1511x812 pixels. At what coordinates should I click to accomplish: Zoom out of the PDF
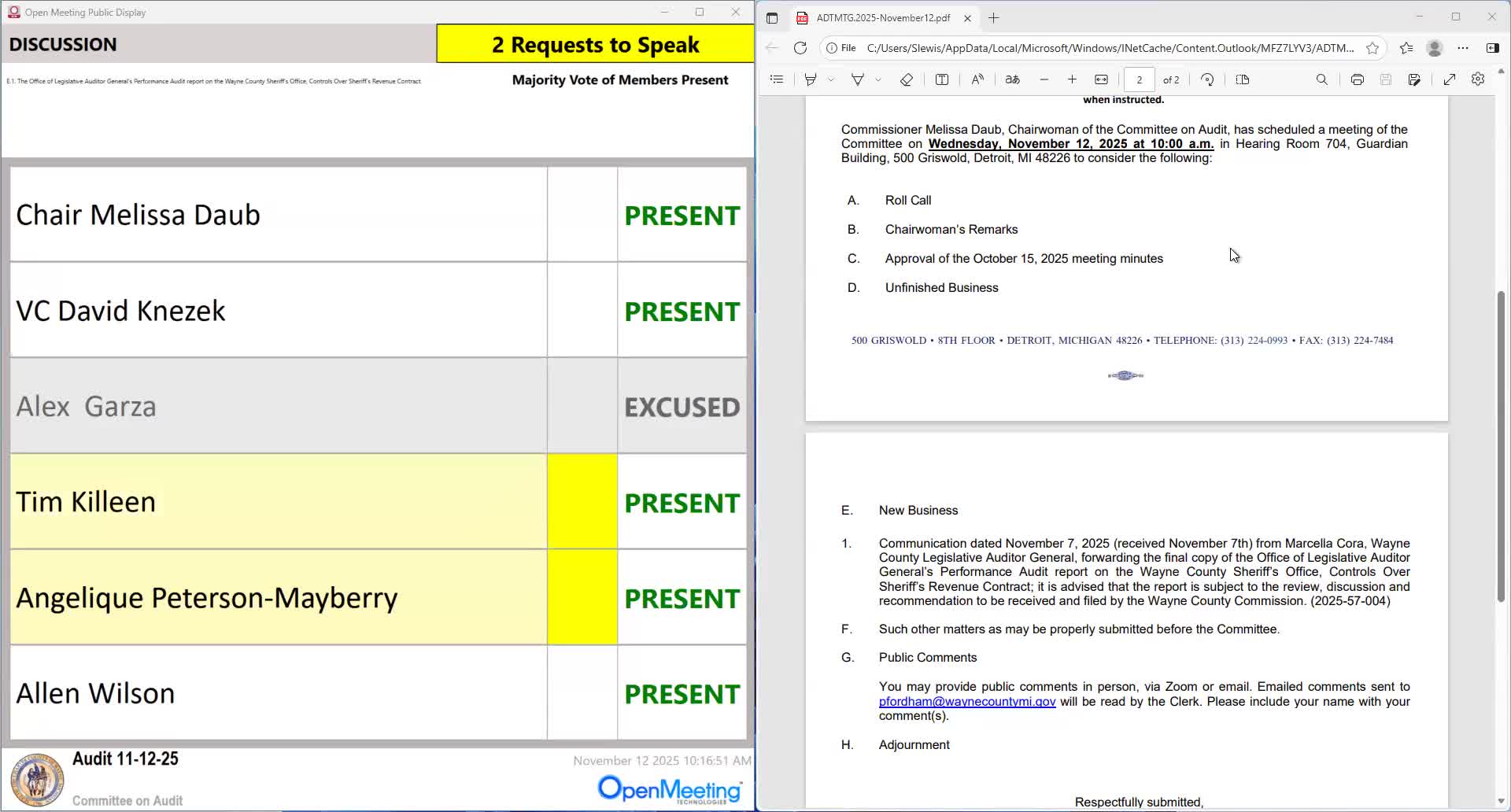pos(1044,79)
